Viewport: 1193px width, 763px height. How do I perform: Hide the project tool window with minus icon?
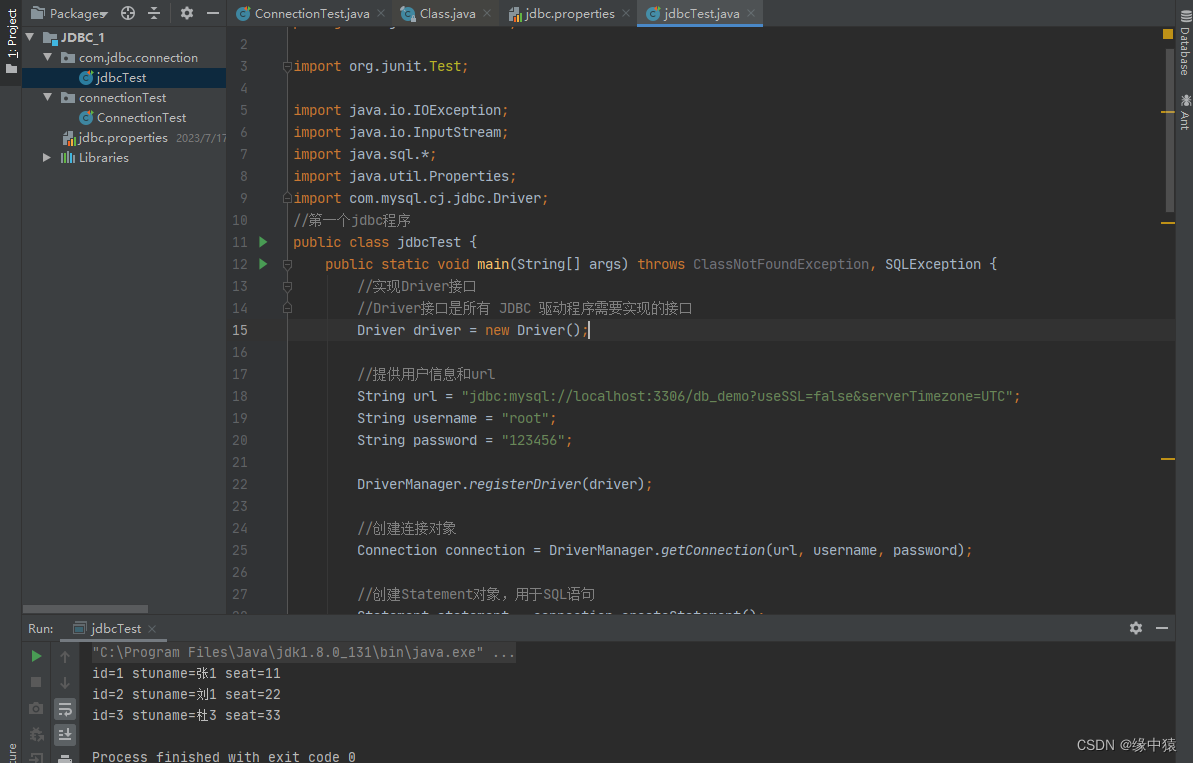pos(213,13)
